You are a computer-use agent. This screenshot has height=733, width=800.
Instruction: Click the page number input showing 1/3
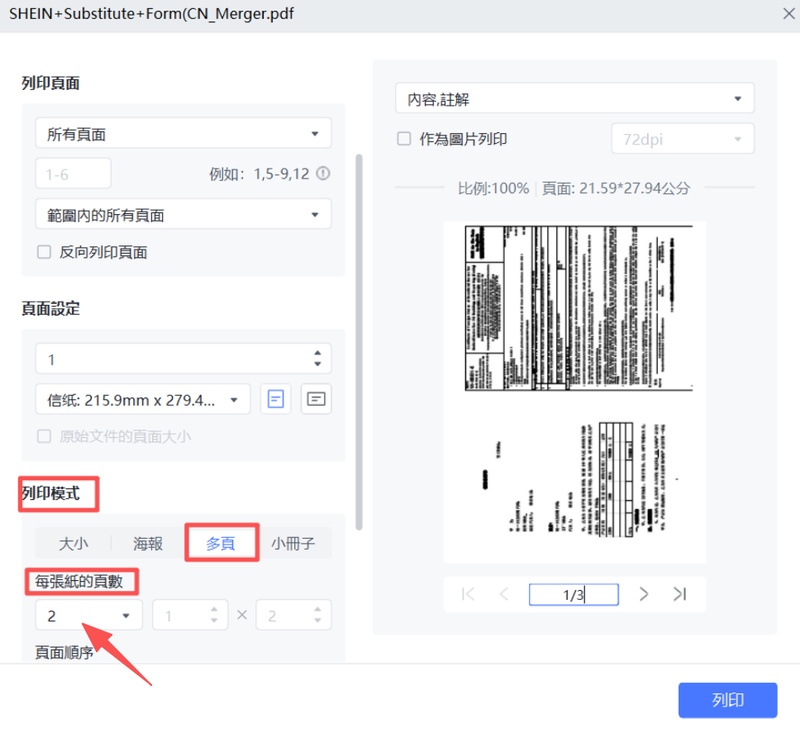[574, 594]
